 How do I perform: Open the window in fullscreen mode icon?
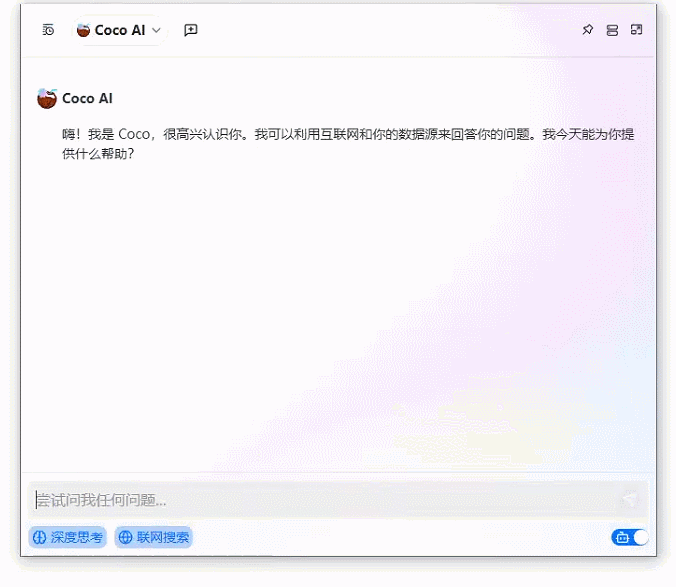point(636,30)
